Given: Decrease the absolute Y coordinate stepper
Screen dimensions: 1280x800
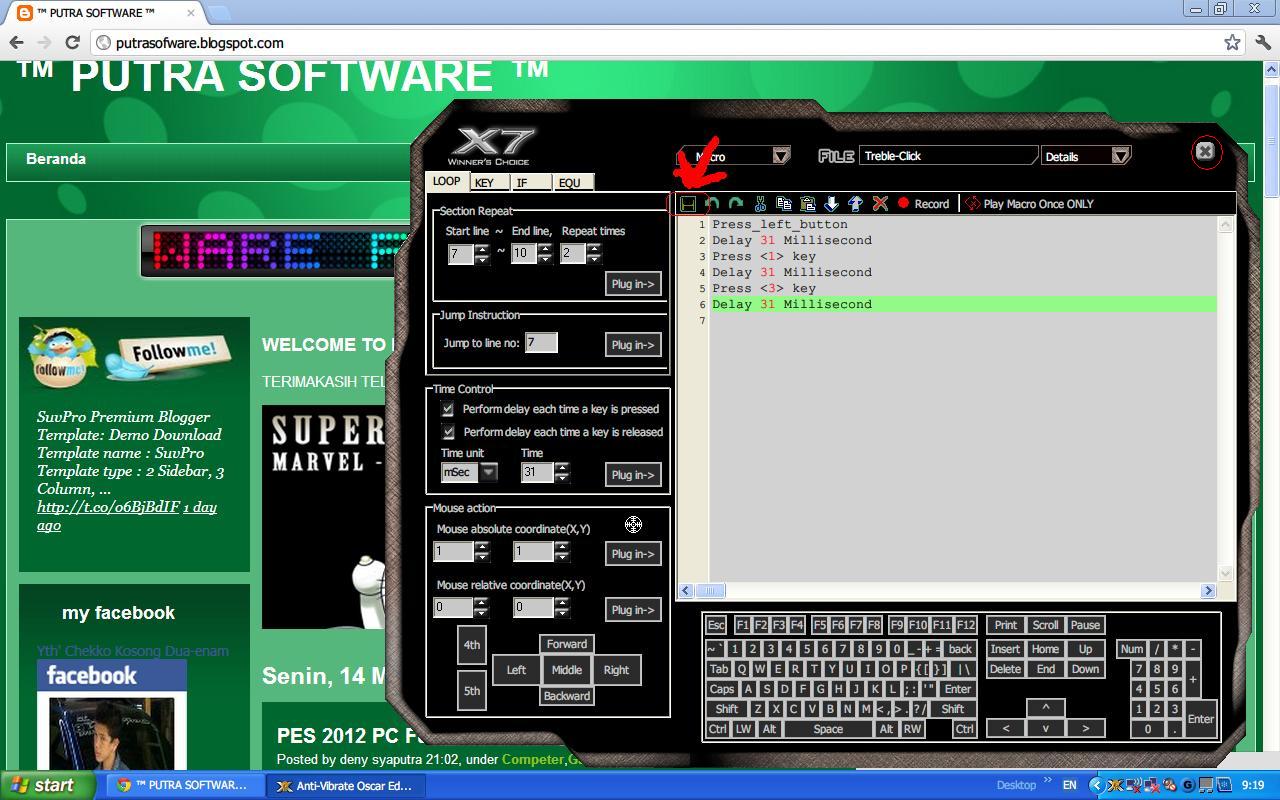Looking at the screenshot, I should tap(562, 557).
